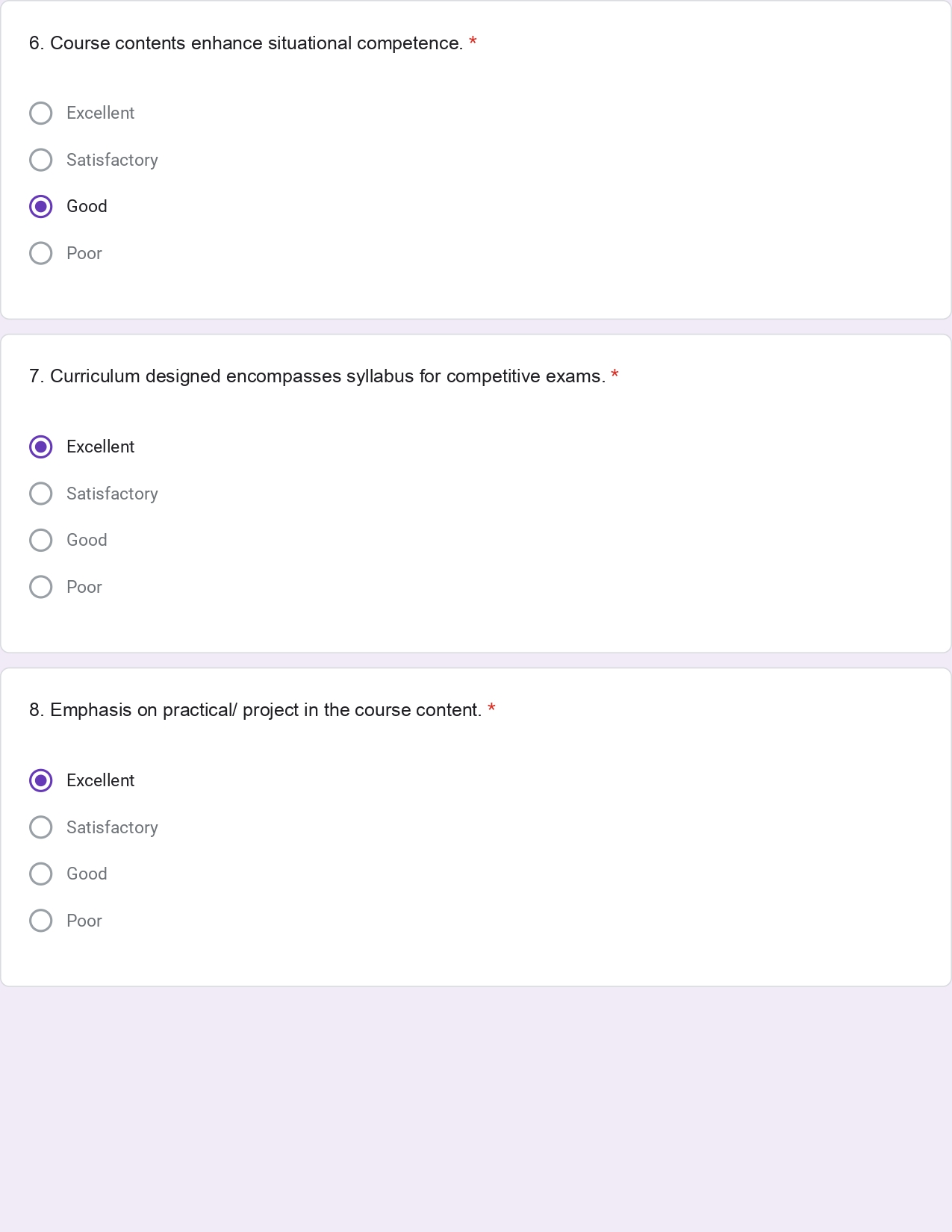Click the "Excellent" label under question 6
Screen dimensions: 952x1232
[100, 113]
